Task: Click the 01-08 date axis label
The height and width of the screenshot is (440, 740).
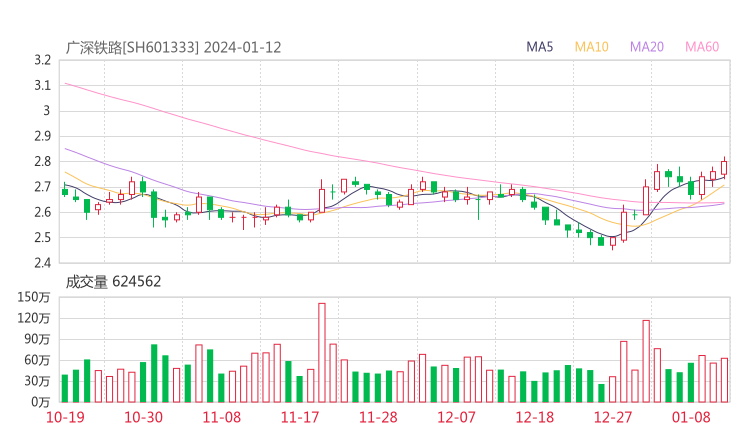Action: click(x=691, y=417)
